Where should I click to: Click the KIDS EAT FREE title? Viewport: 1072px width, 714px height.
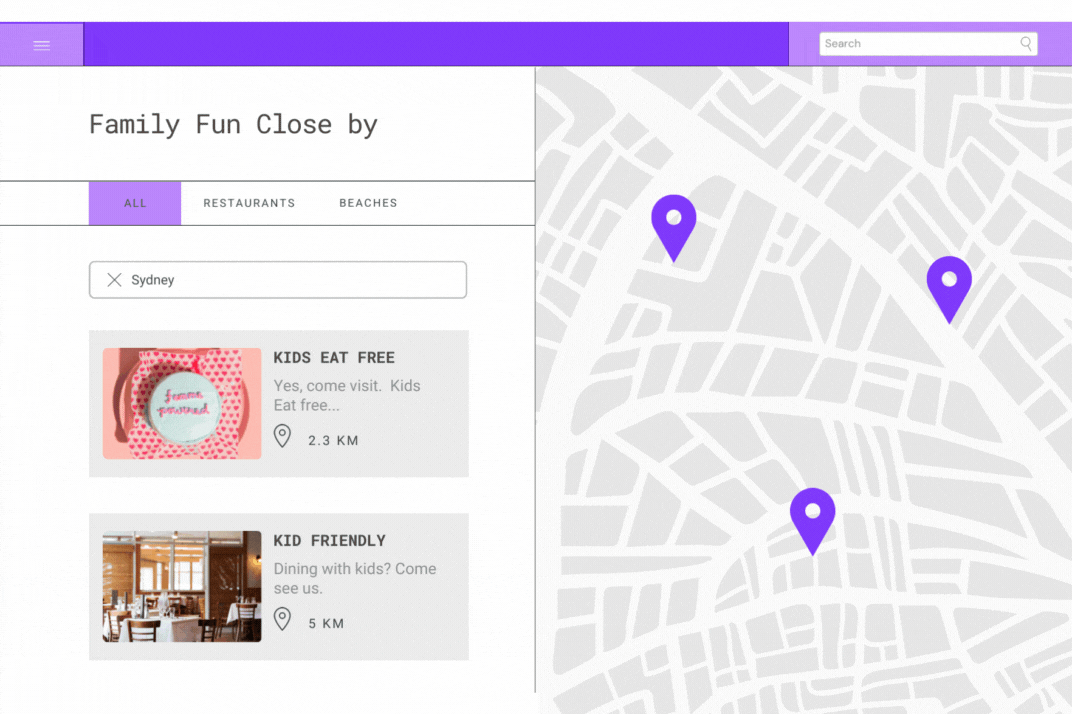[334, 358]
